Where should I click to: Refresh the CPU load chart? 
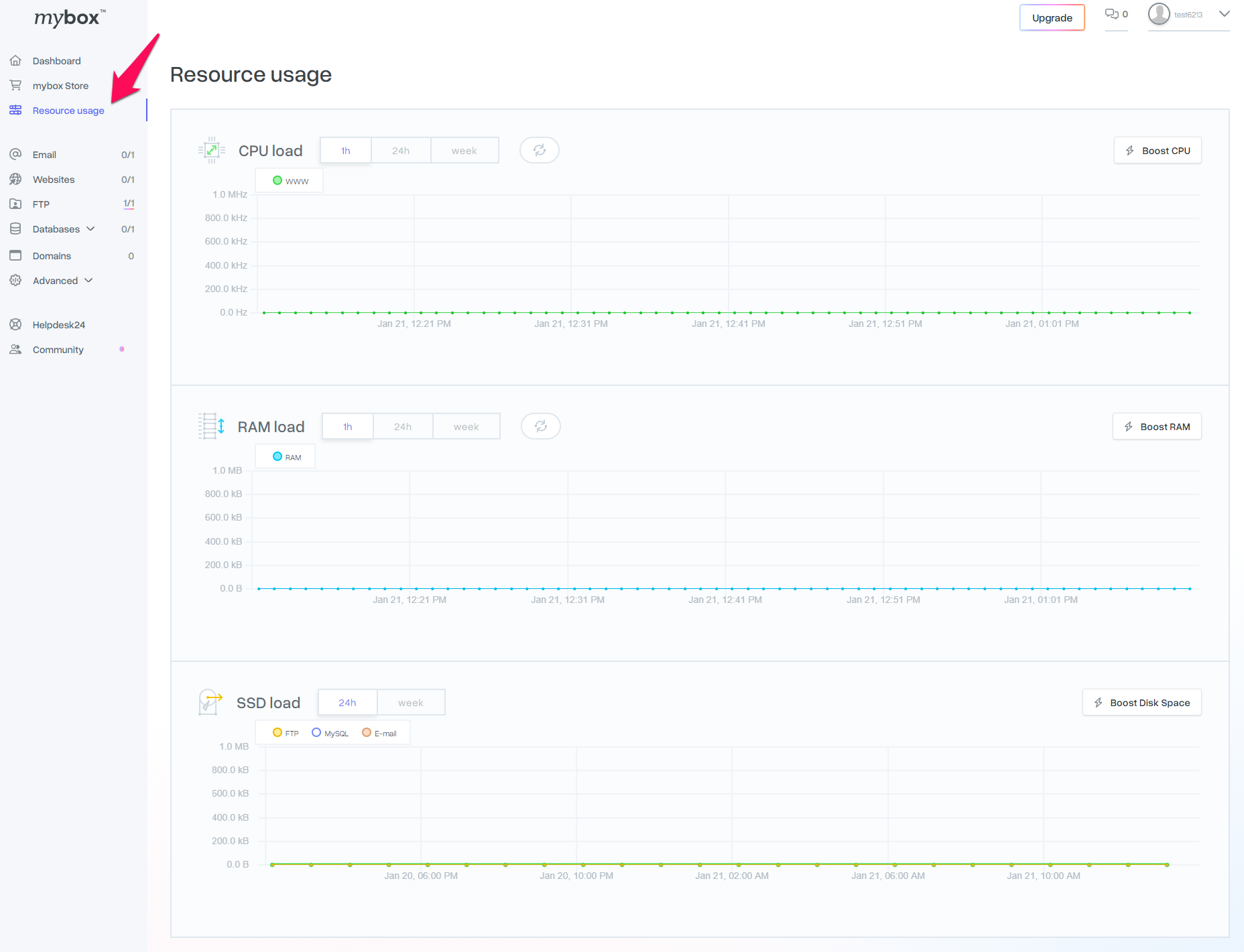coord(540,150)
